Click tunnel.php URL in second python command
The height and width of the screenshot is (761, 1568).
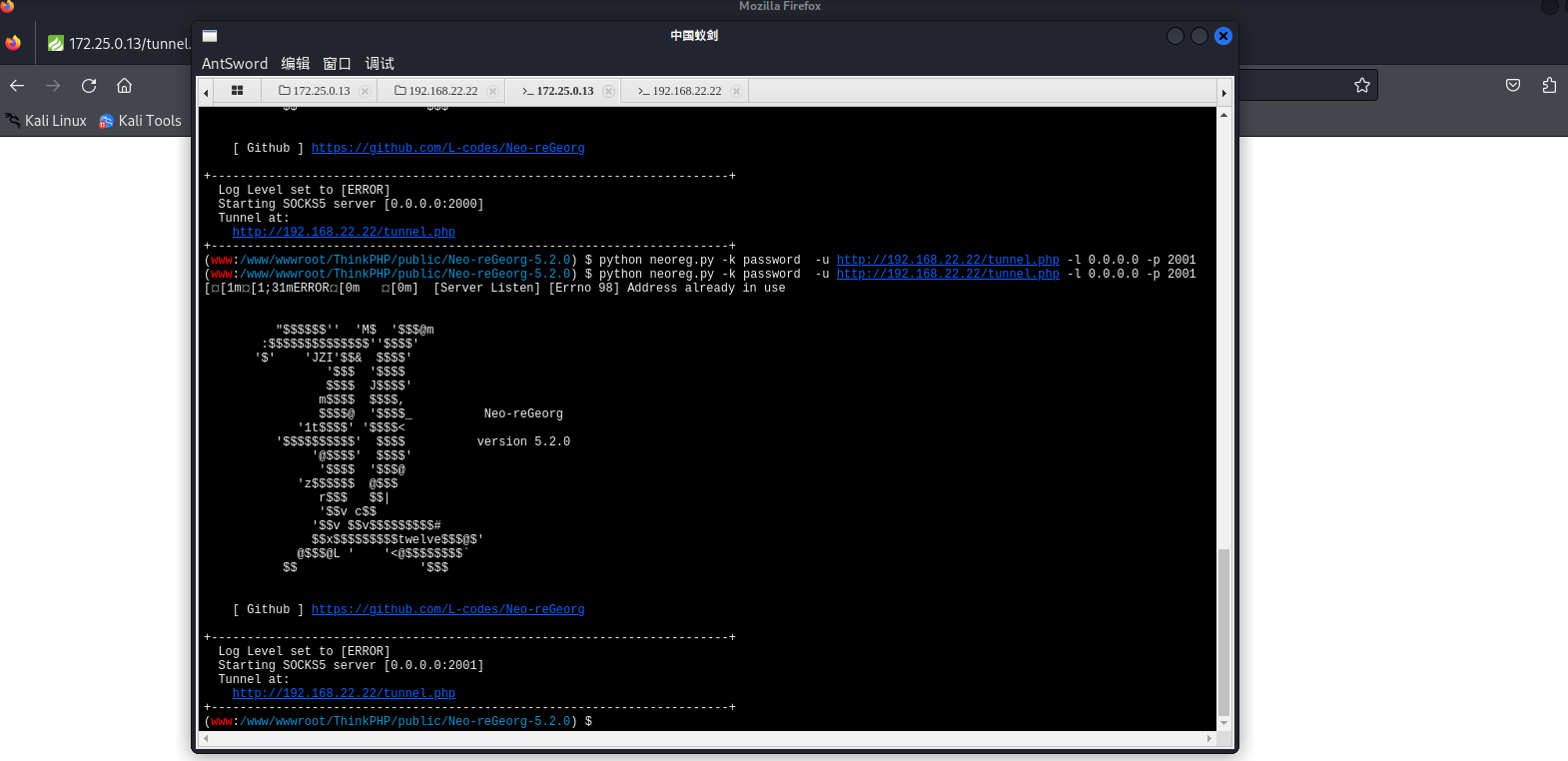pyautogui.click(x=948, y=274)
